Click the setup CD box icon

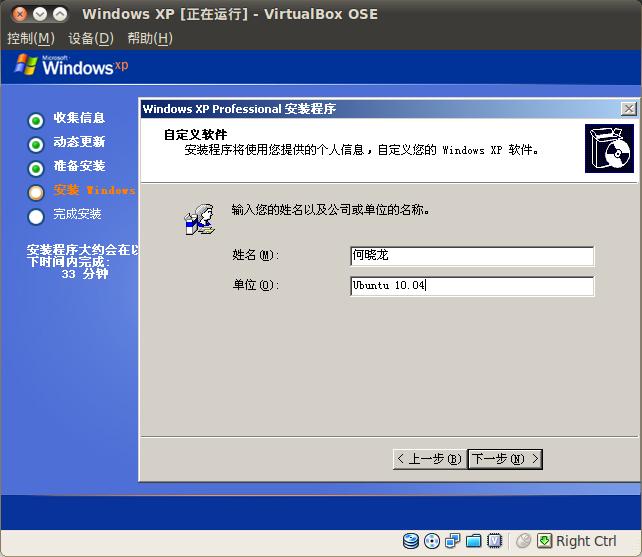coord(609,149)
